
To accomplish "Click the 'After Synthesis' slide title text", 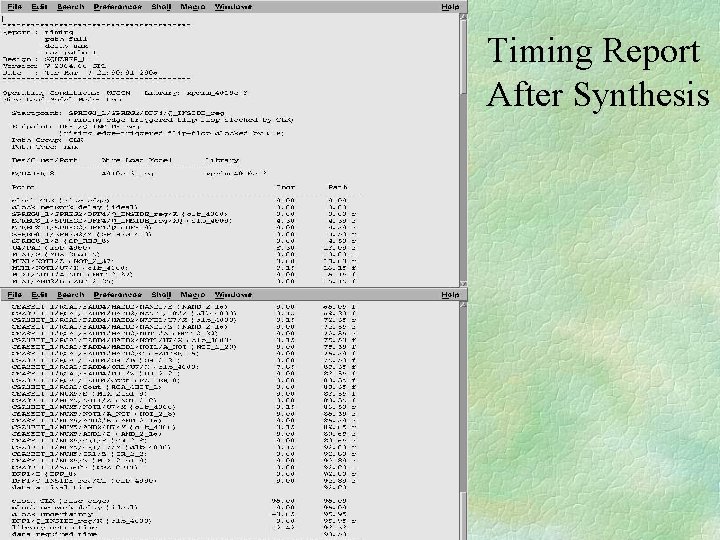I will pos(598,96).
